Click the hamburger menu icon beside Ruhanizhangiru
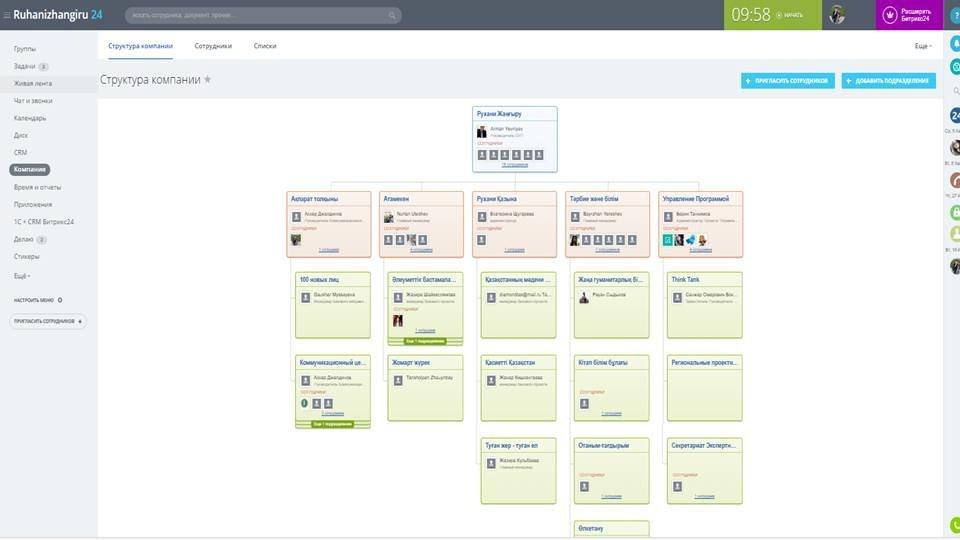 coord(7,15)
